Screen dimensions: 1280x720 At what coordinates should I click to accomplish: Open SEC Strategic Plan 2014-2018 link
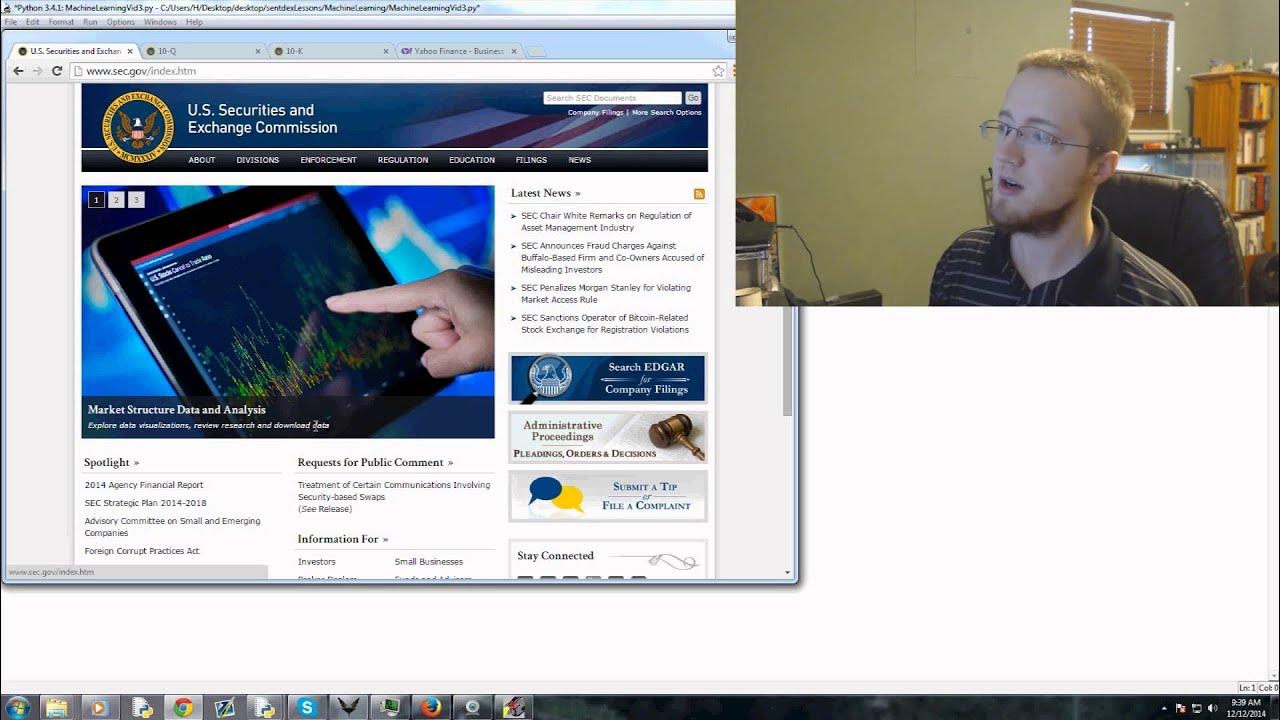click(x=146, y=503)
